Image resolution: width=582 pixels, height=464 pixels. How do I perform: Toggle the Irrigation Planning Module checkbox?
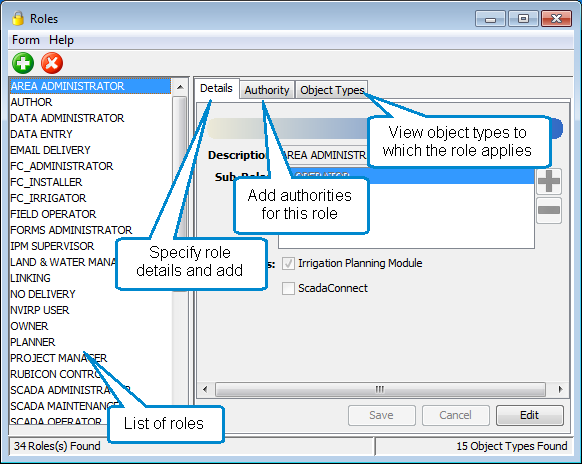point(288,264)
